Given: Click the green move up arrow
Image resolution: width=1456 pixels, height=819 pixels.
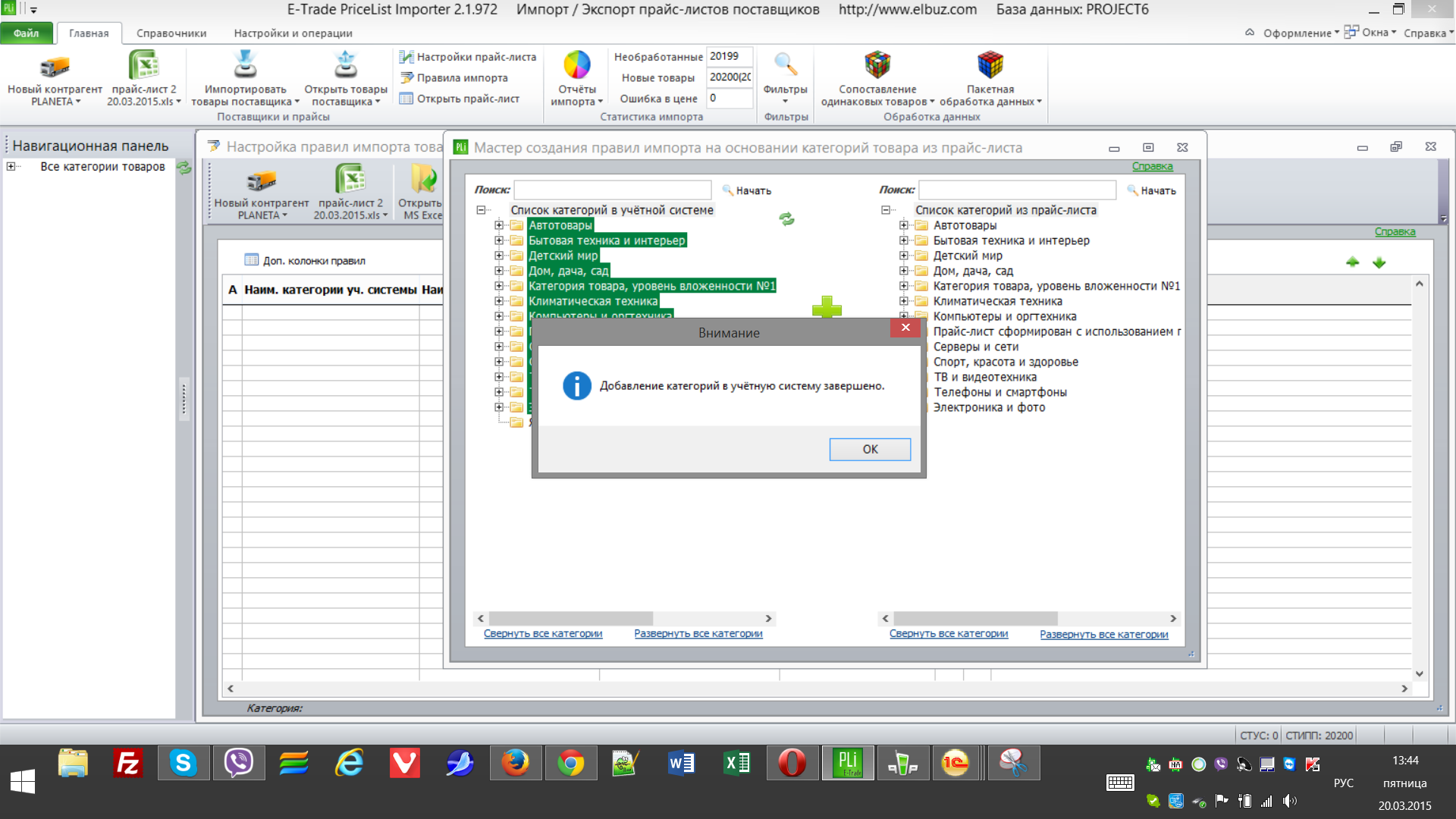Looking at the screenshot, I should [1352, 262].
